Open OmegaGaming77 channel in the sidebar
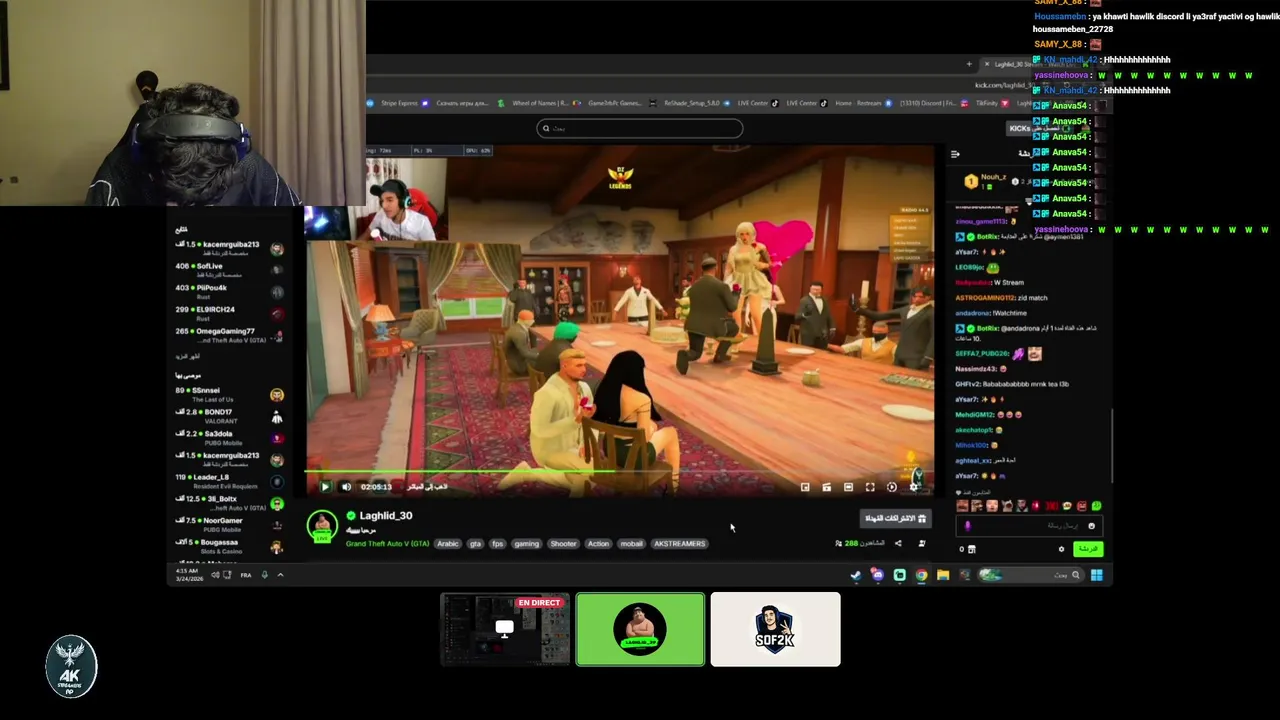The image size is (1280, 720). [229, 335]
